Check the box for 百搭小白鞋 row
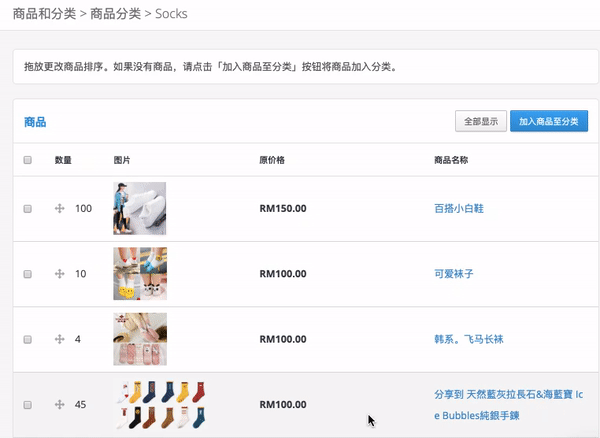The width and height of the screenshot is (600, 438). tap(28, 209)
